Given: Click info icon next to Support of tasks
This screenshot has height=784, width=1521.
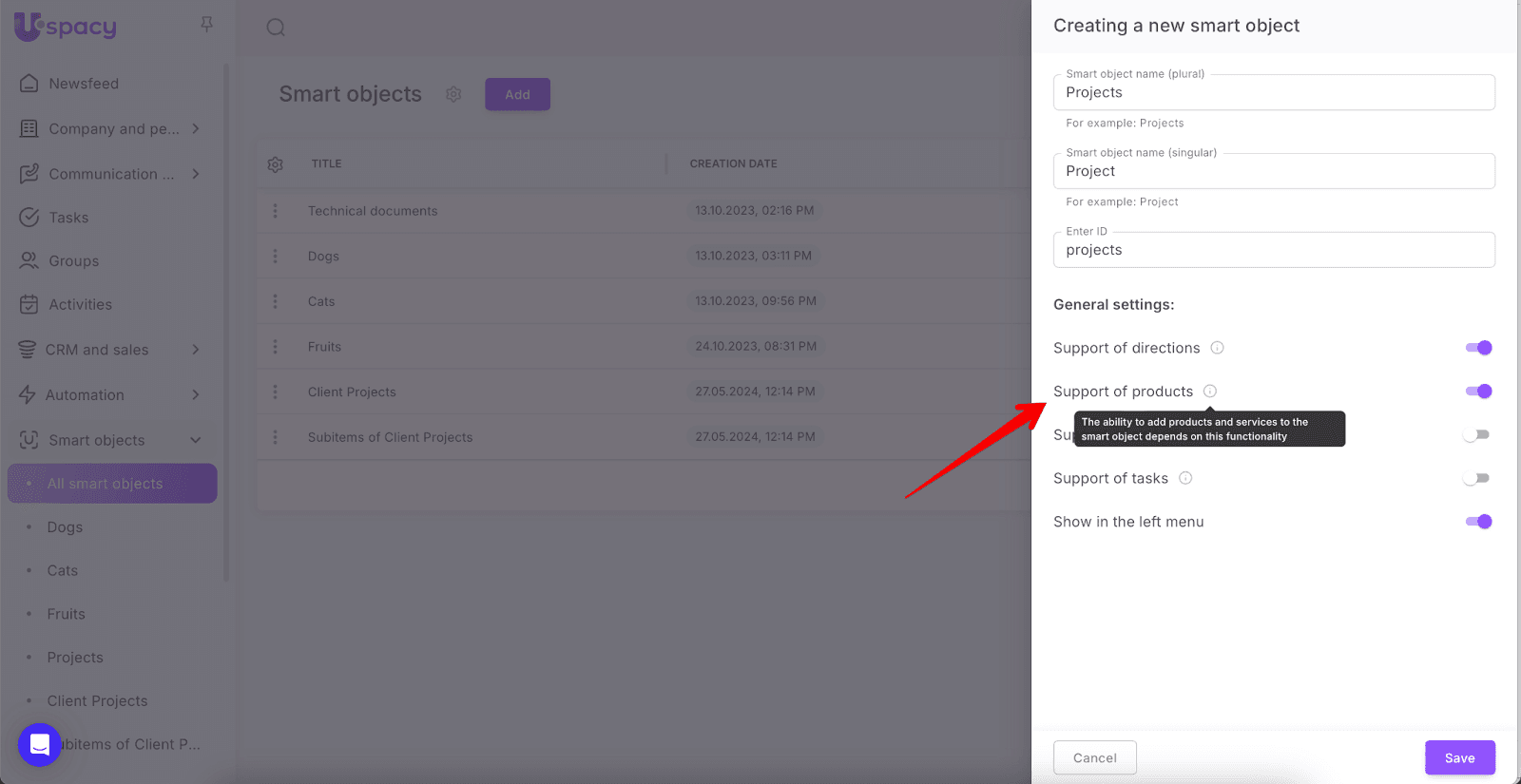Looking at the screenshot, I should click(x=1185, y=478).
